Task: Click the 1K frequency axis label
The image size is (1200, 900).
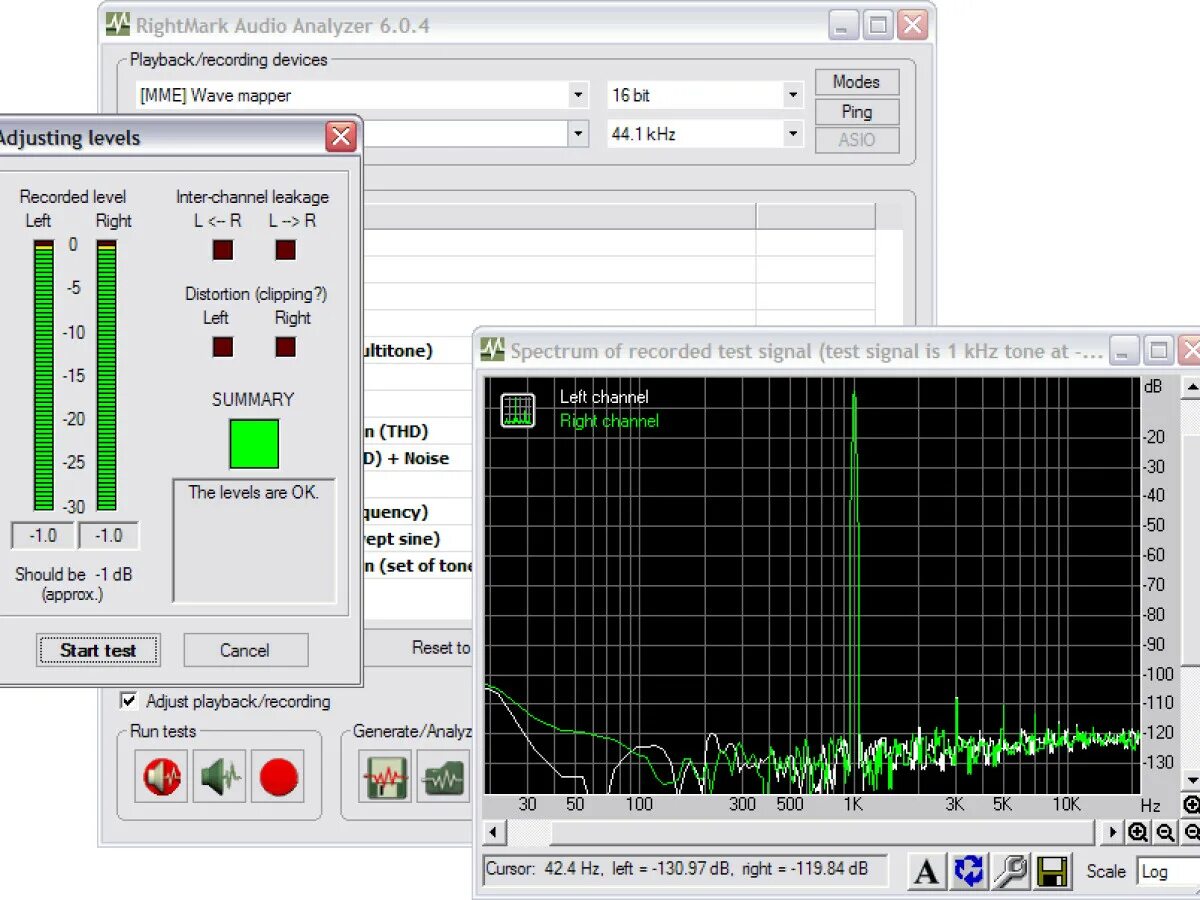Action: pos(852,804)
